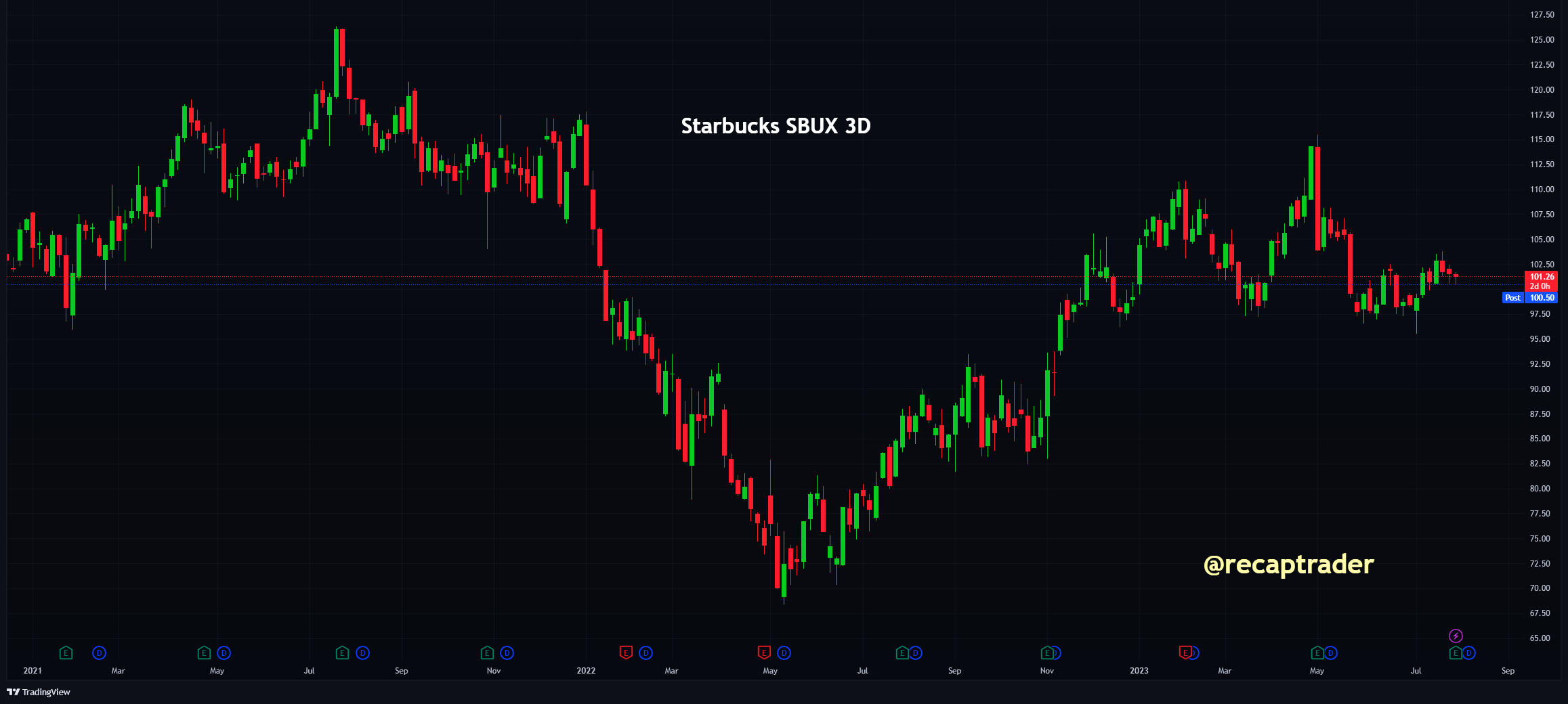The height and width of the screenshot is (704, 1568).
Task: Open the red earnings E marker at May 2022
Action: (x=764, y=653)
